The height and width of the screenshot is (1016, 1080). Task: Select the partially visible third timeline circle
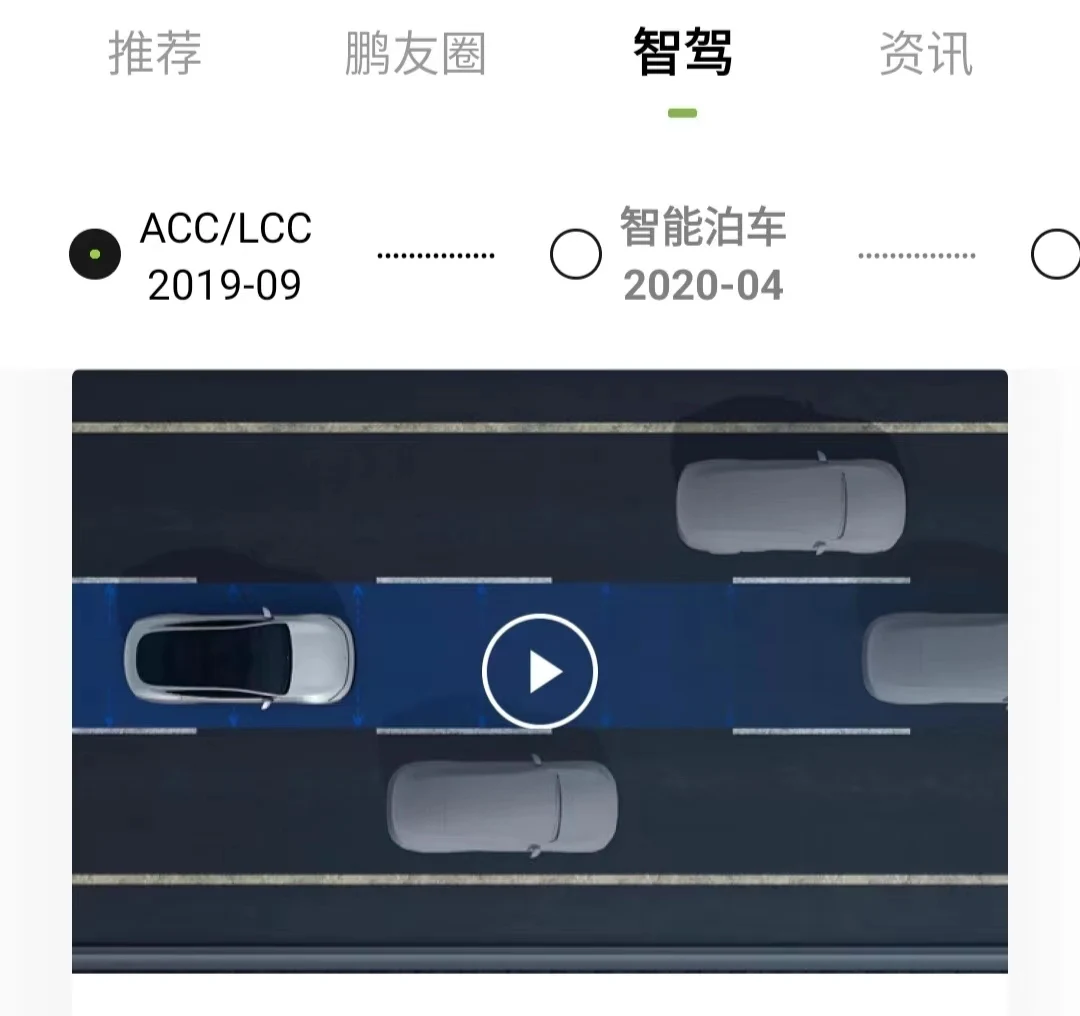tap(1055, 254)
